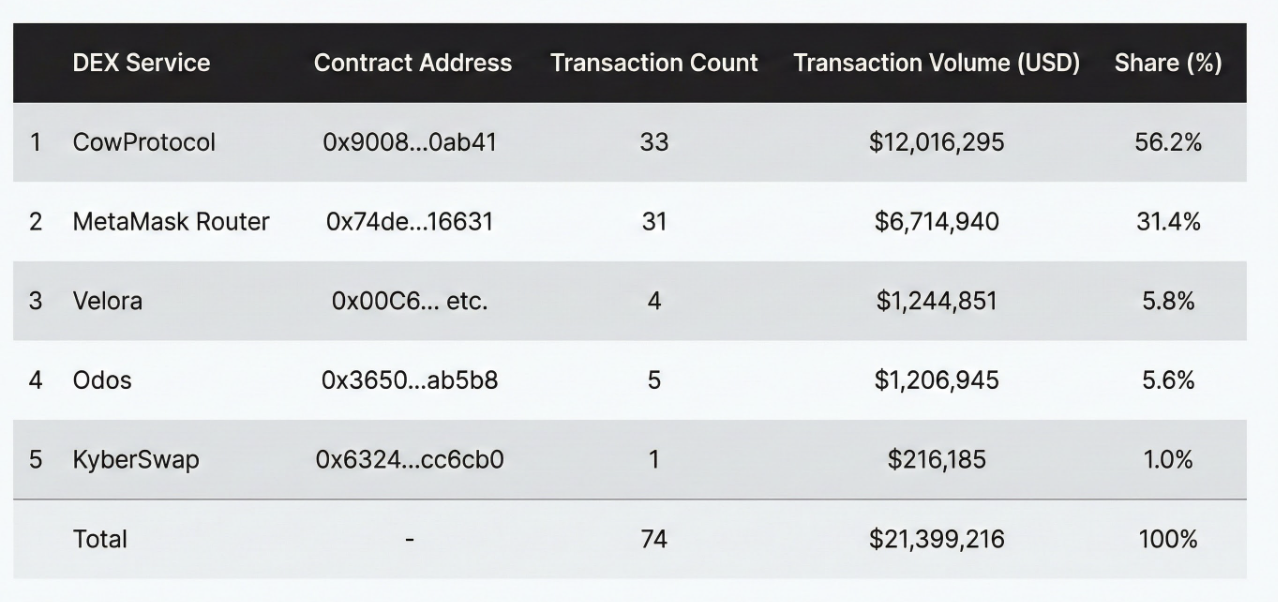Click the Share (%) column header
The width and height of the screenshot is (1278, 602).
click(x=1168, y=63)
